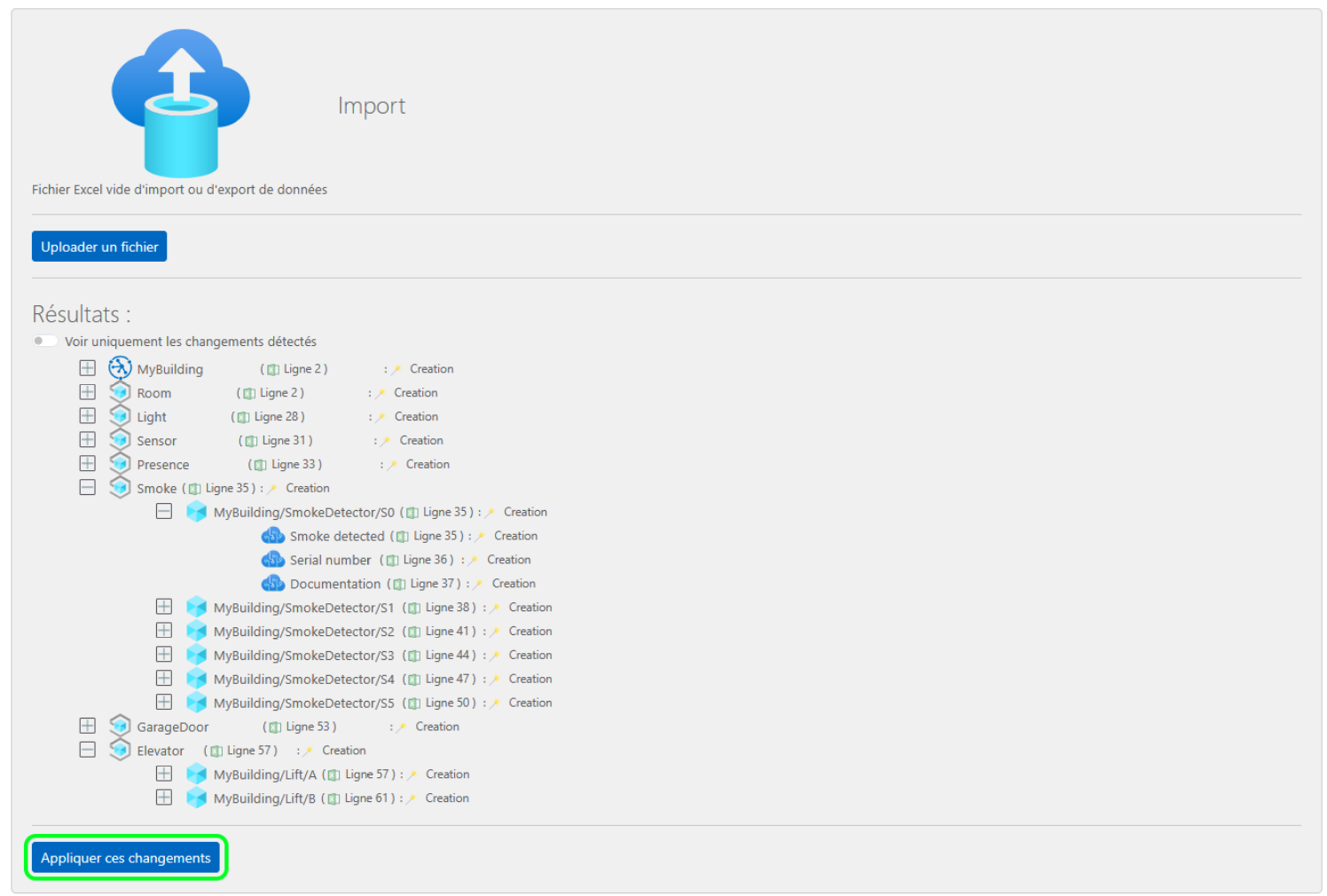Click the hexagon icon next to Presence
The width and height of the screenshot is (1327, 896).
tap(120, 462)
